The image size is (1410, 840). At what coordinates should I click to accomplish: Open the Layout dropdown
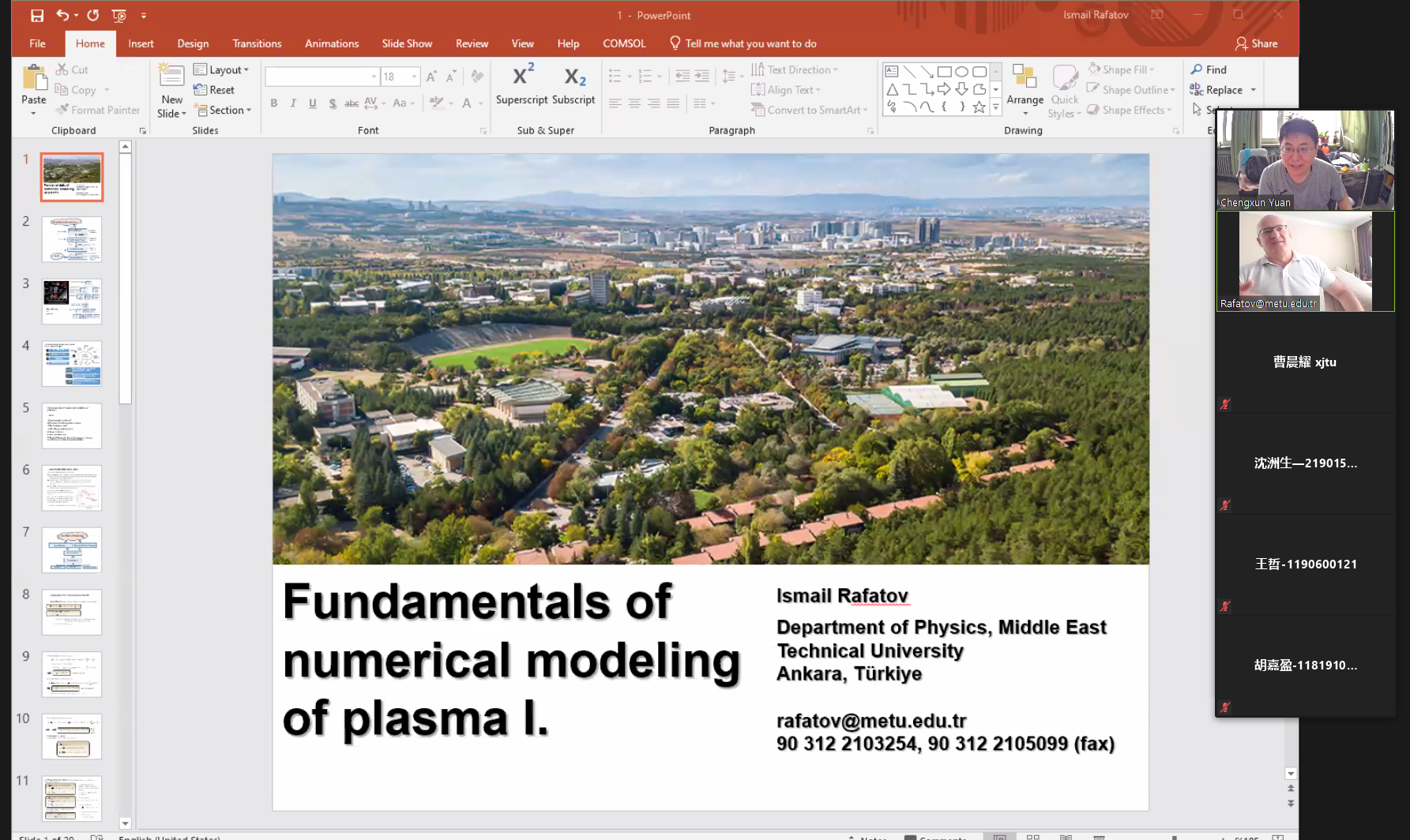click(x=222, y=69)
